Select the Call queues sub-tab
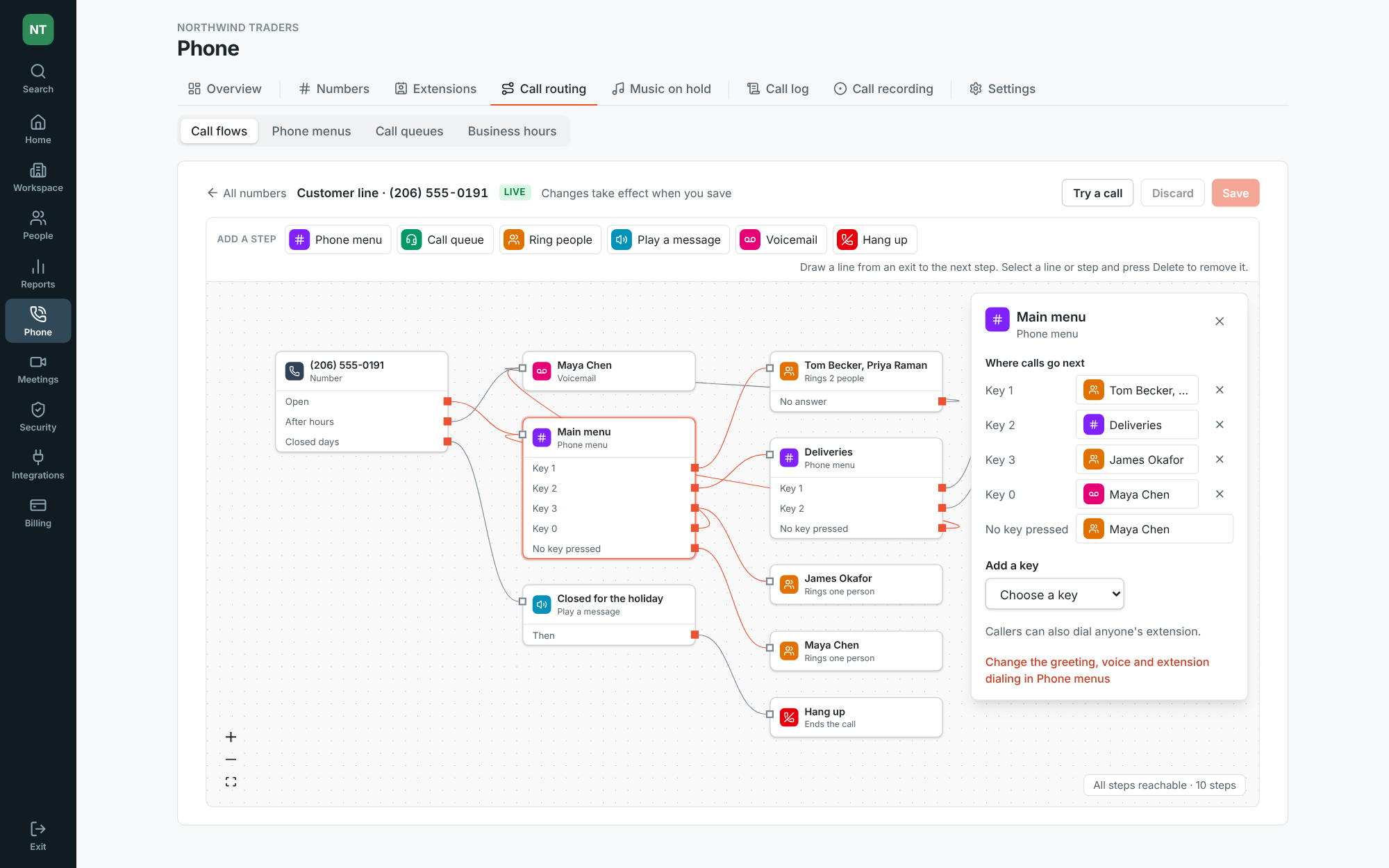 coord(409,131)
